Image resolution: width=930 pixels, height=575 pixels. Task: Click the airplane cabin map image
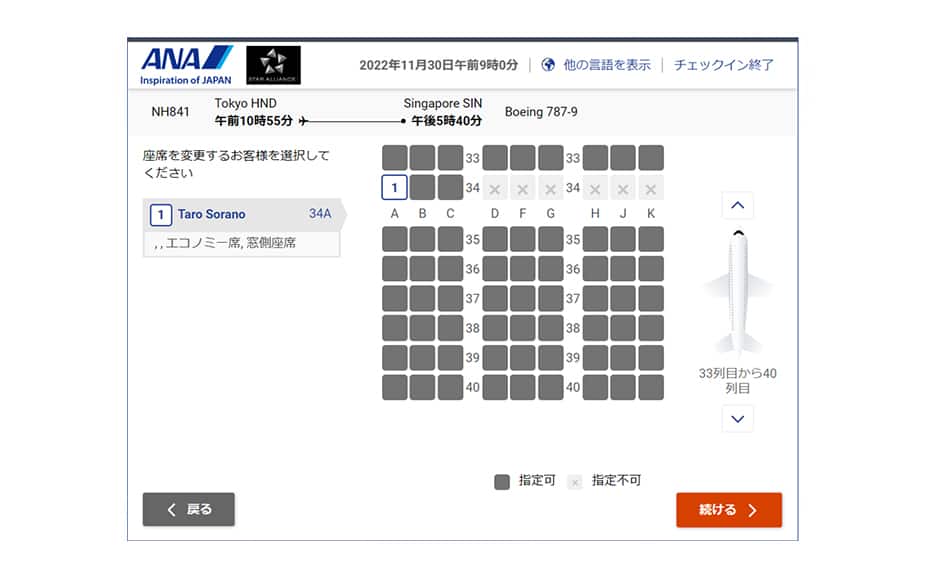tap(737, 295)
